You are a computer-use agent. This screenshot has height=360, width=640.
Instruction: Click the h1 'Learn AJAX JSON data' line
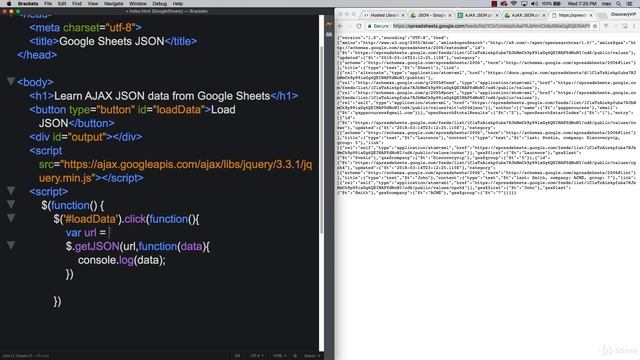[x=163, y=96]
